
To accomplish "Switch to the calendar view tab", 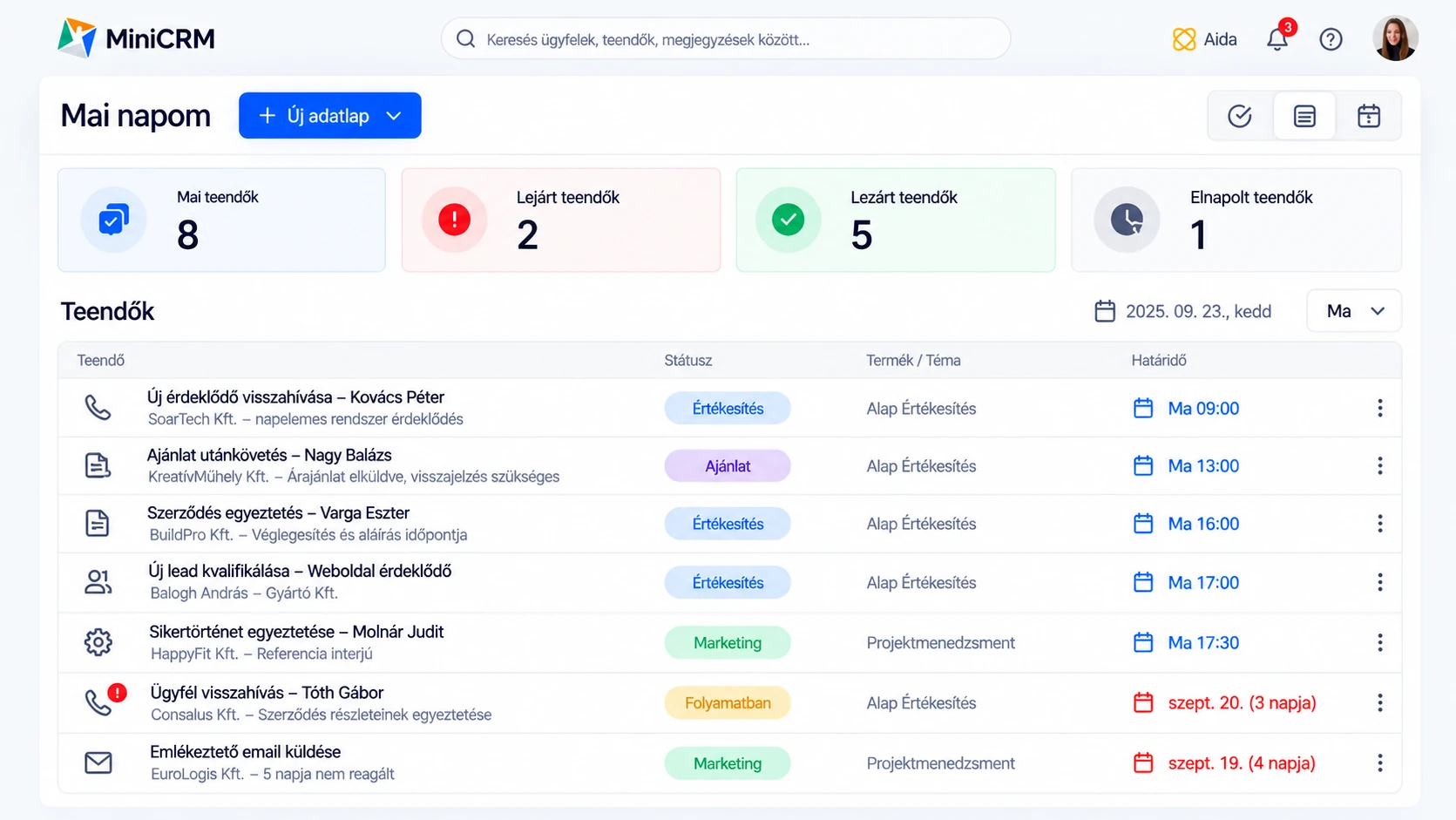I will tap(1369, 116).
